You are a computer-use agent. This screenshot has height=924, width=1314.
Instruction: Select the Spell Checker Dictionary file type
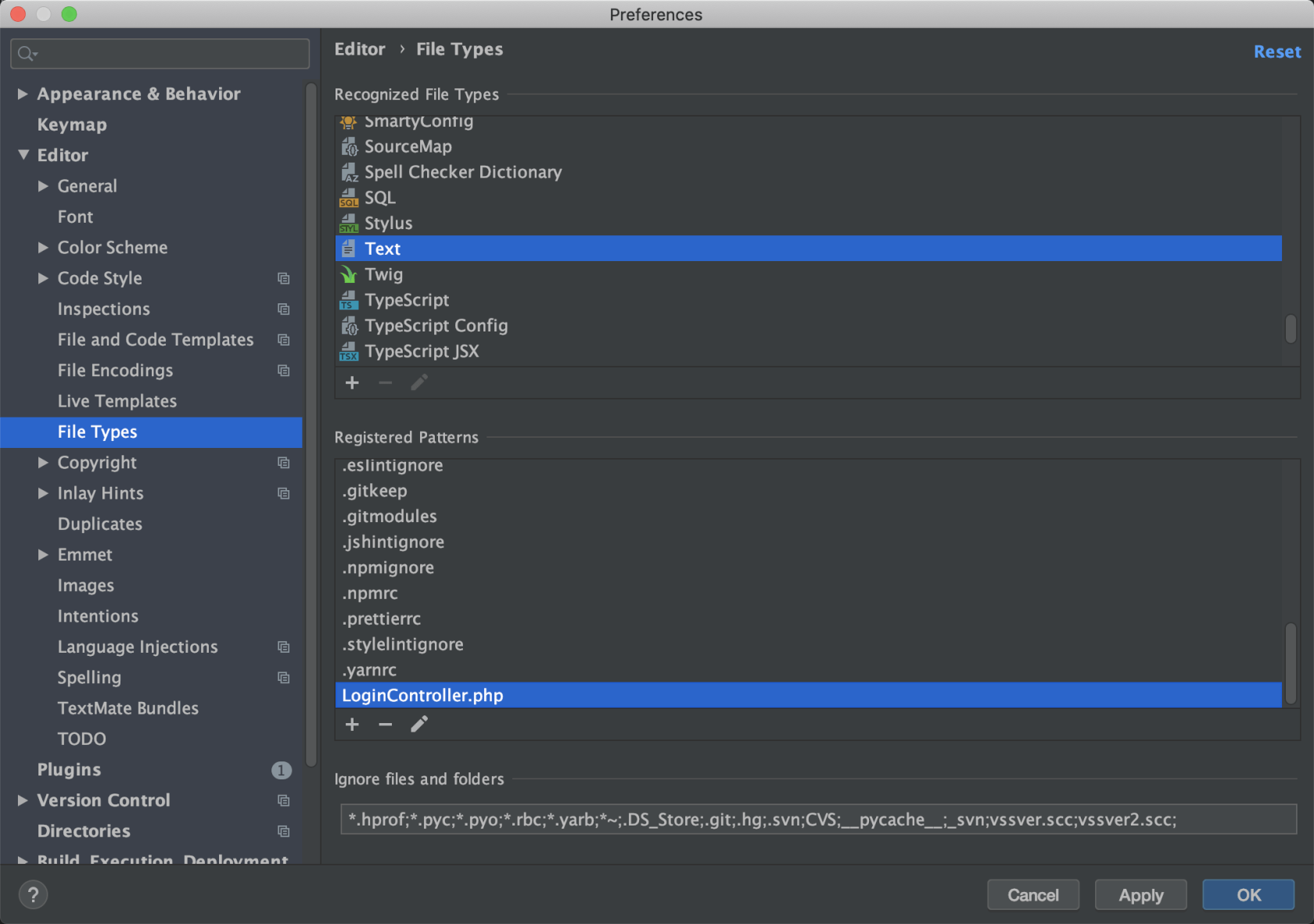(x=463, y=171)
